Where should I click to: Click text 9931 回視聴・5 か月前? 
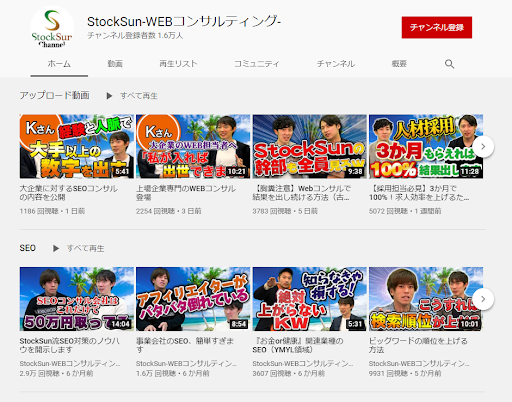pyautogui.click(x=405, y=373)
